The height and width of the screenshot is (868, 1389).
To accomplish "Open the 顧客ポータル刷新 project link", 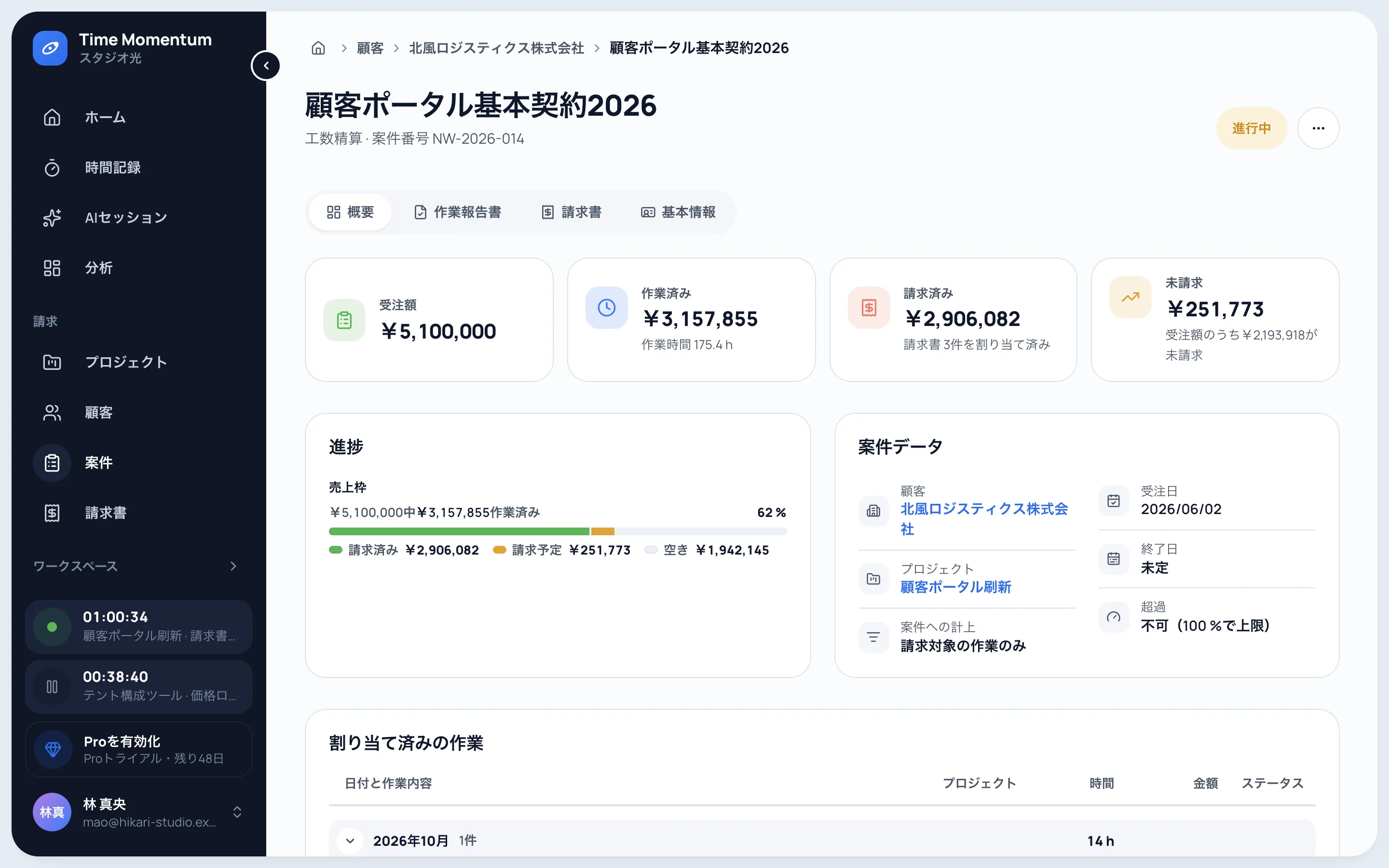I will (x=955, y=587).
